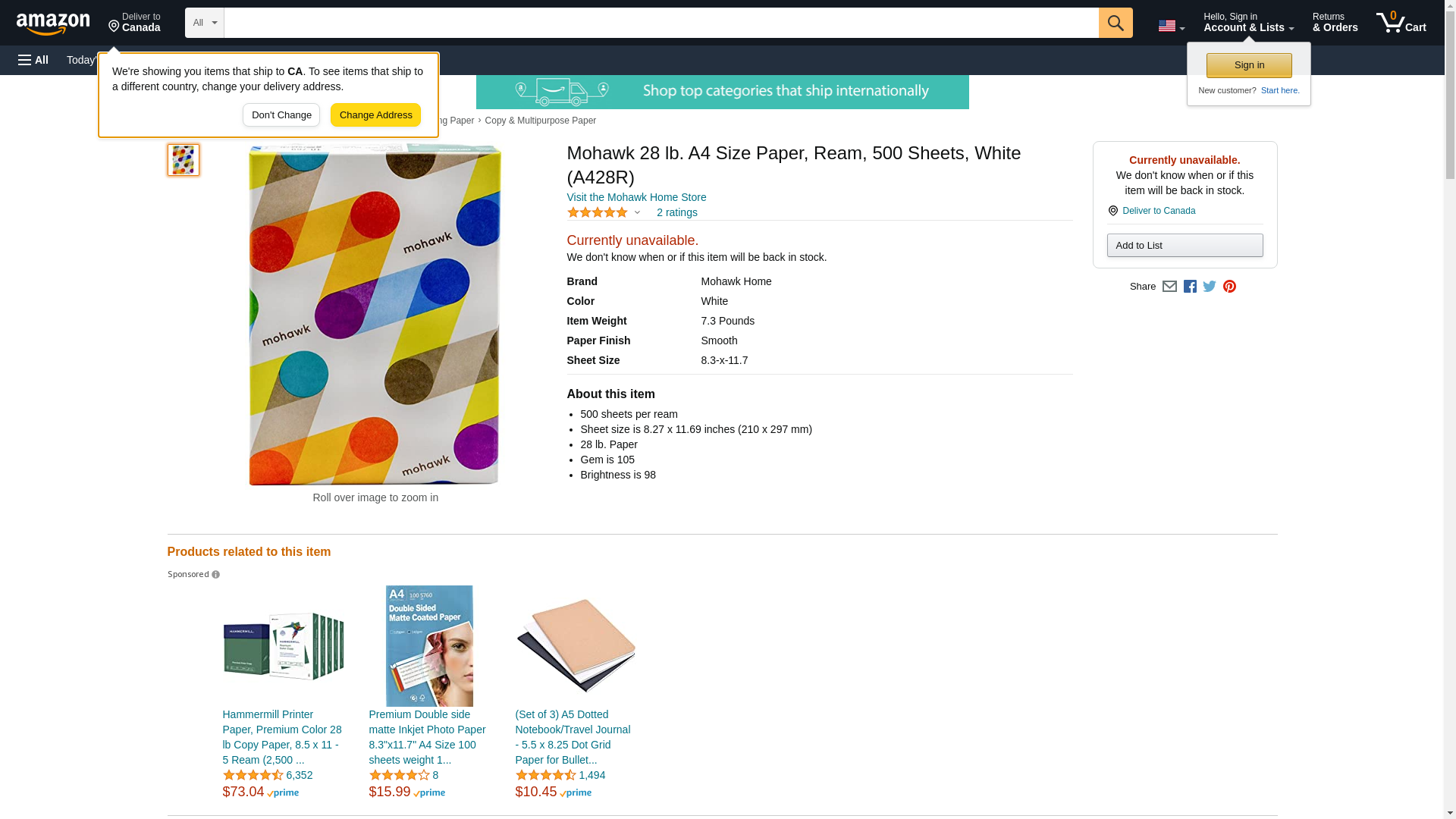This screenshot has width=1456, height=819.
Task: Expand the star rating breakdown arrow
Action: [637, 213]
